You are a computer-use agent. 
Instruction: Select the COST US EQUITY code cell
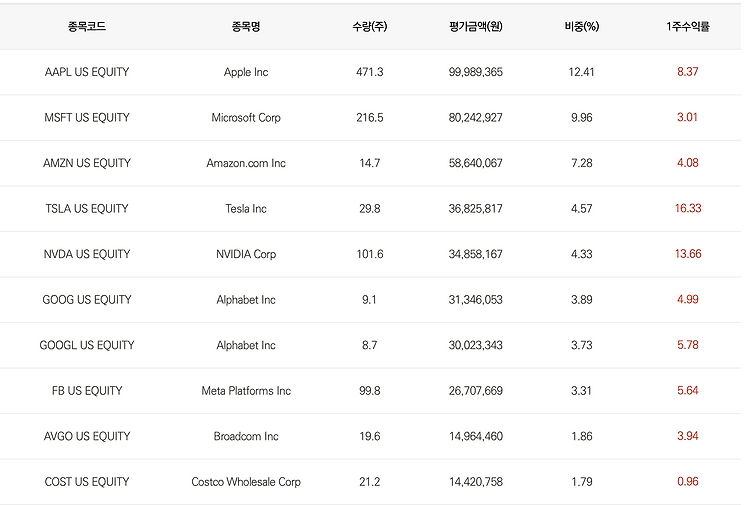click(x=87, y=482)
